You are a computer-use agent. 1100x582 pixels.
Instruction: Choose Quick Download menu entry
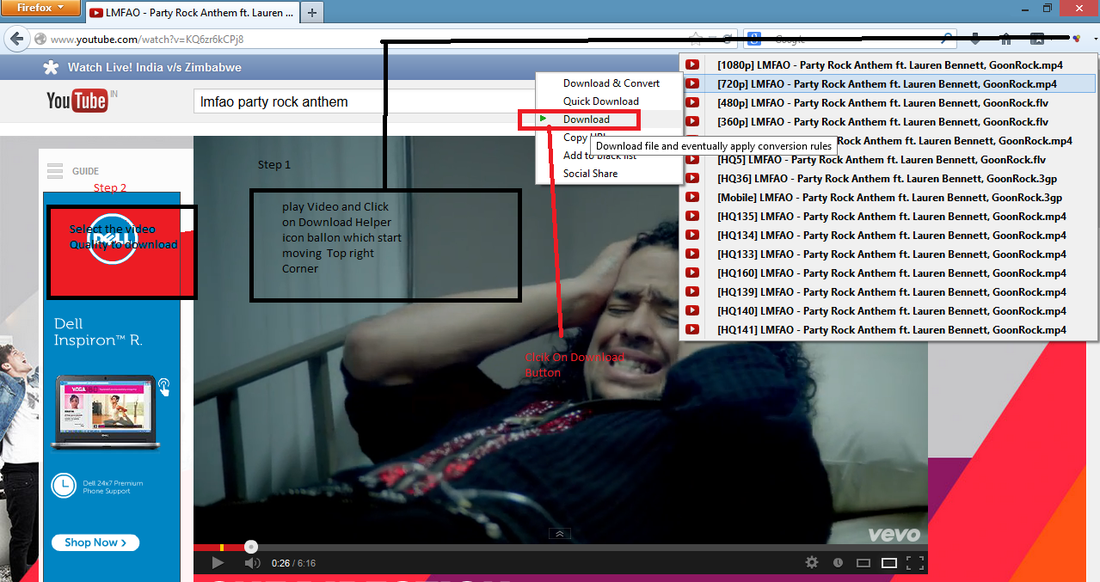(x=609, y=101)
